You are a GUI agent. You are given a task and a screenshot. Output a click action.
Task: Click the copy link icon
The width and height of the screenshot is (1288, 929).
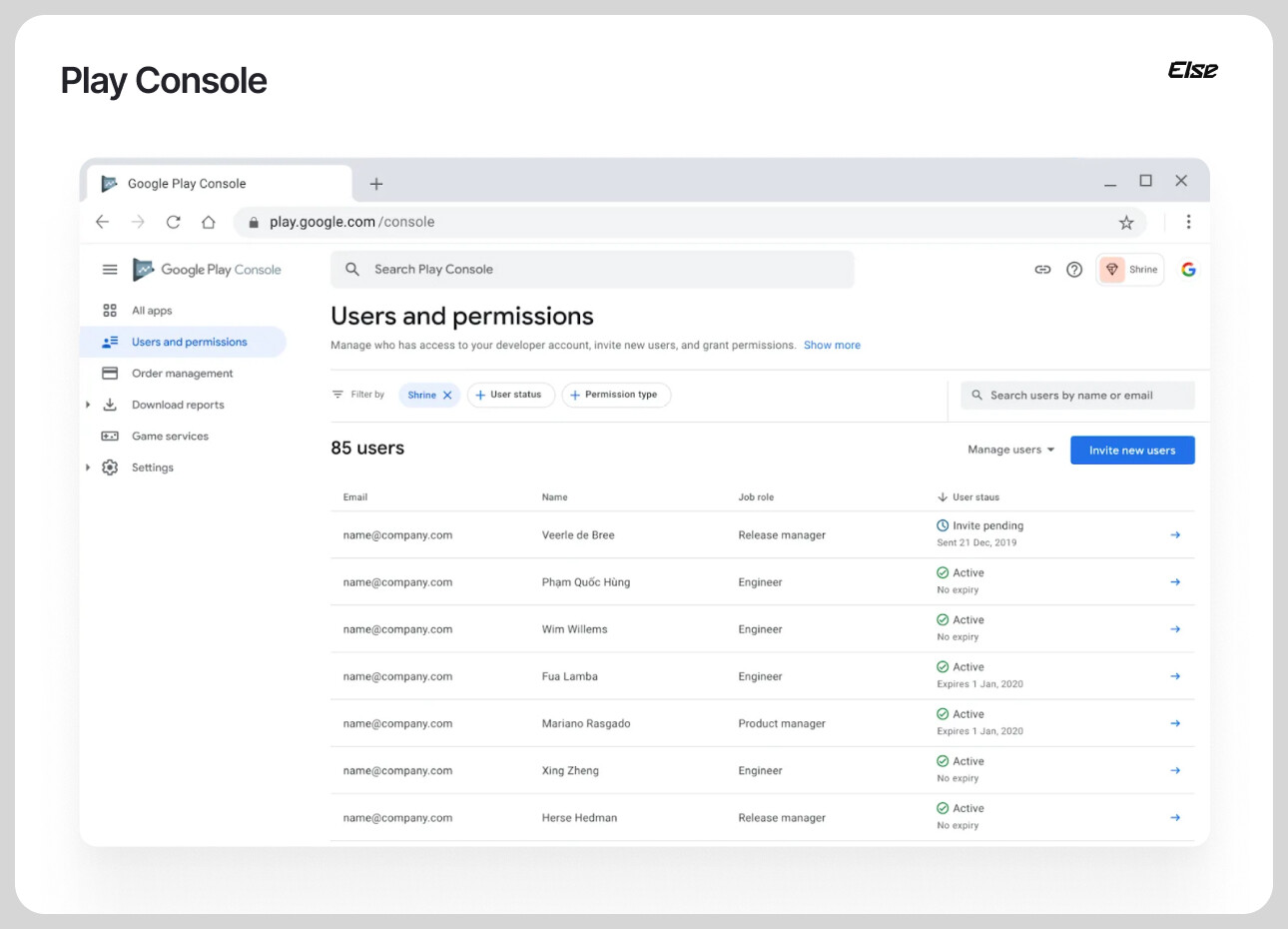(1042, 270)
